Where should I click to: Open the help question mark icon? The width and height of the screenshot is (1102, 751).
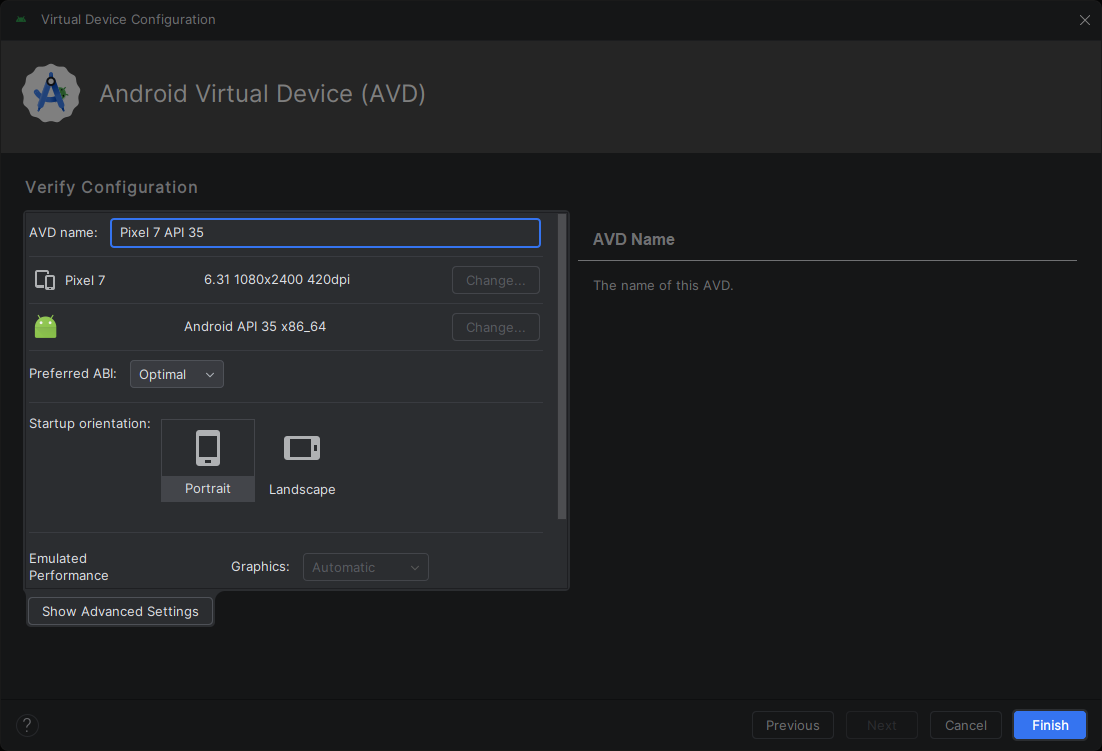(27, 725)
